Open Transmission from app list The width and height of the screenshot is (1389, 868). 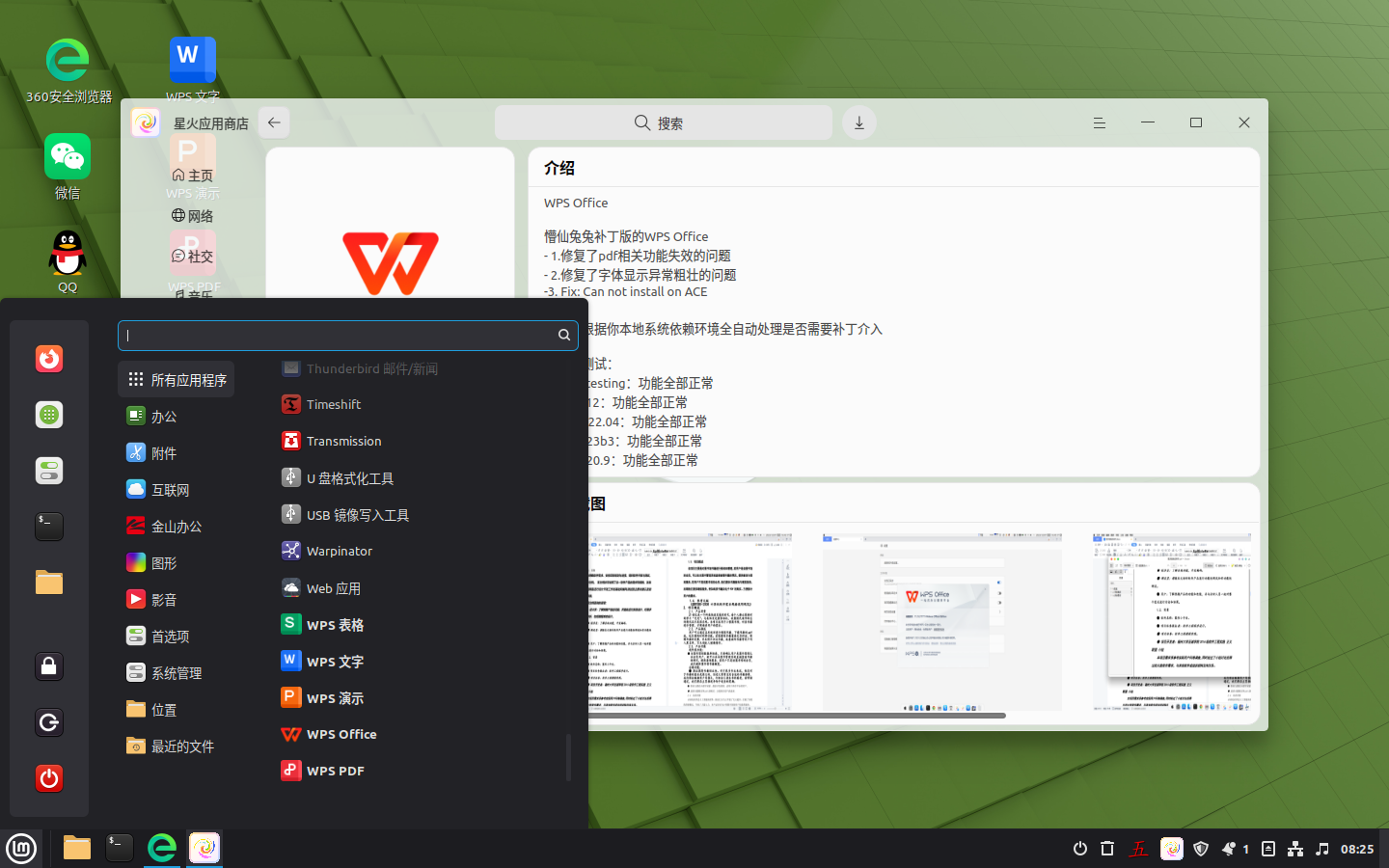421,441
